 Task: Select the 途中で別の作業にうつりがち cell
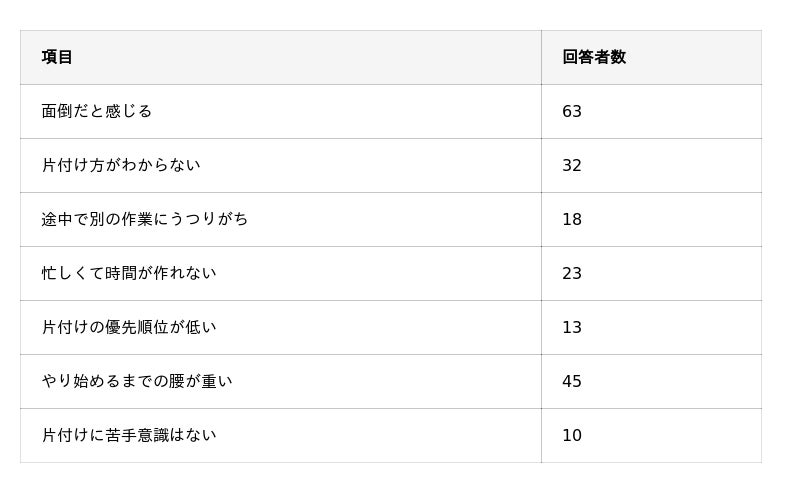click(145, 219)
